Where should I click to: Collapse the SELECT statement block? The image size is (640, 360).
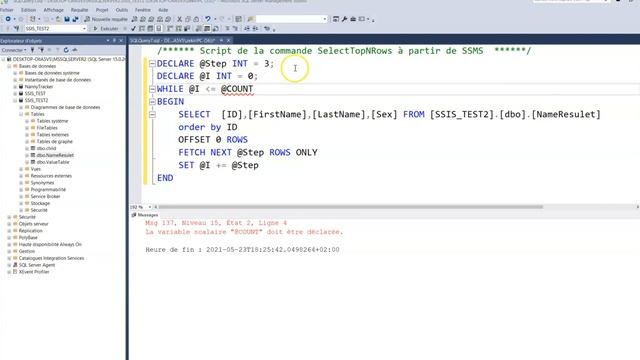[152, 115]
